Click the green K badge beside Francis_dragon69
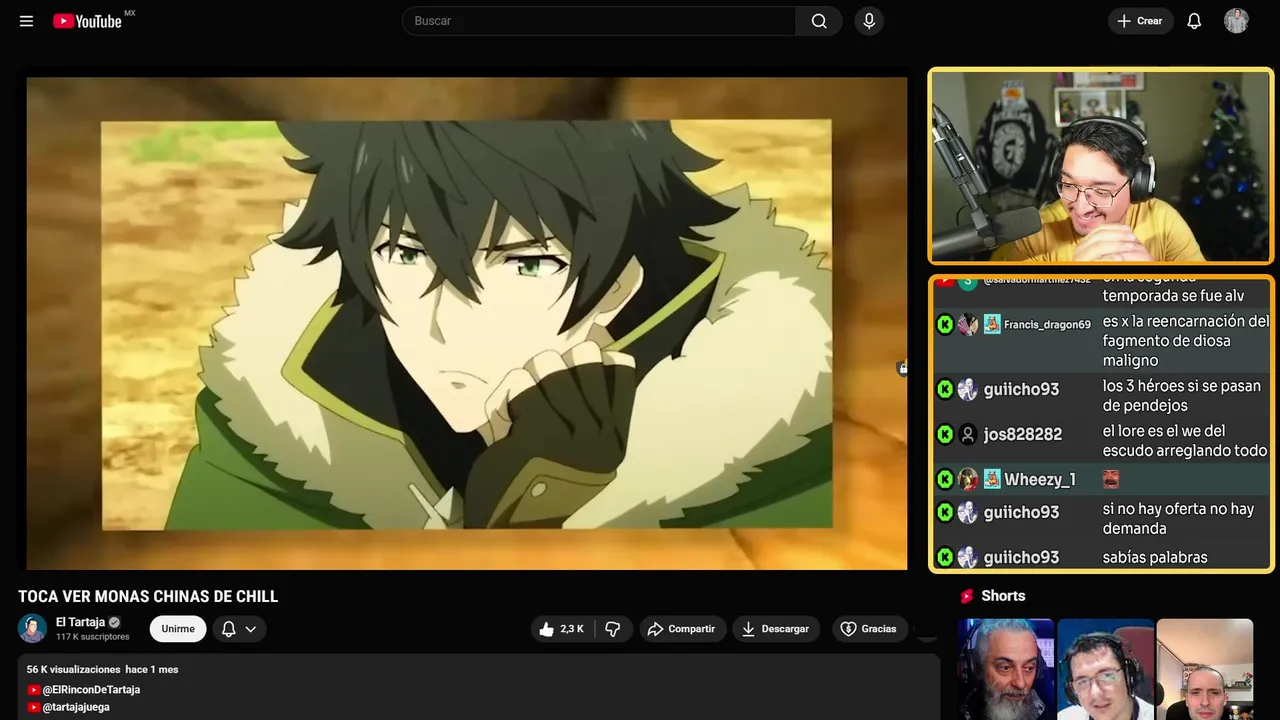Viewport: 1280px width, 720px height. (x=945, y=325)
